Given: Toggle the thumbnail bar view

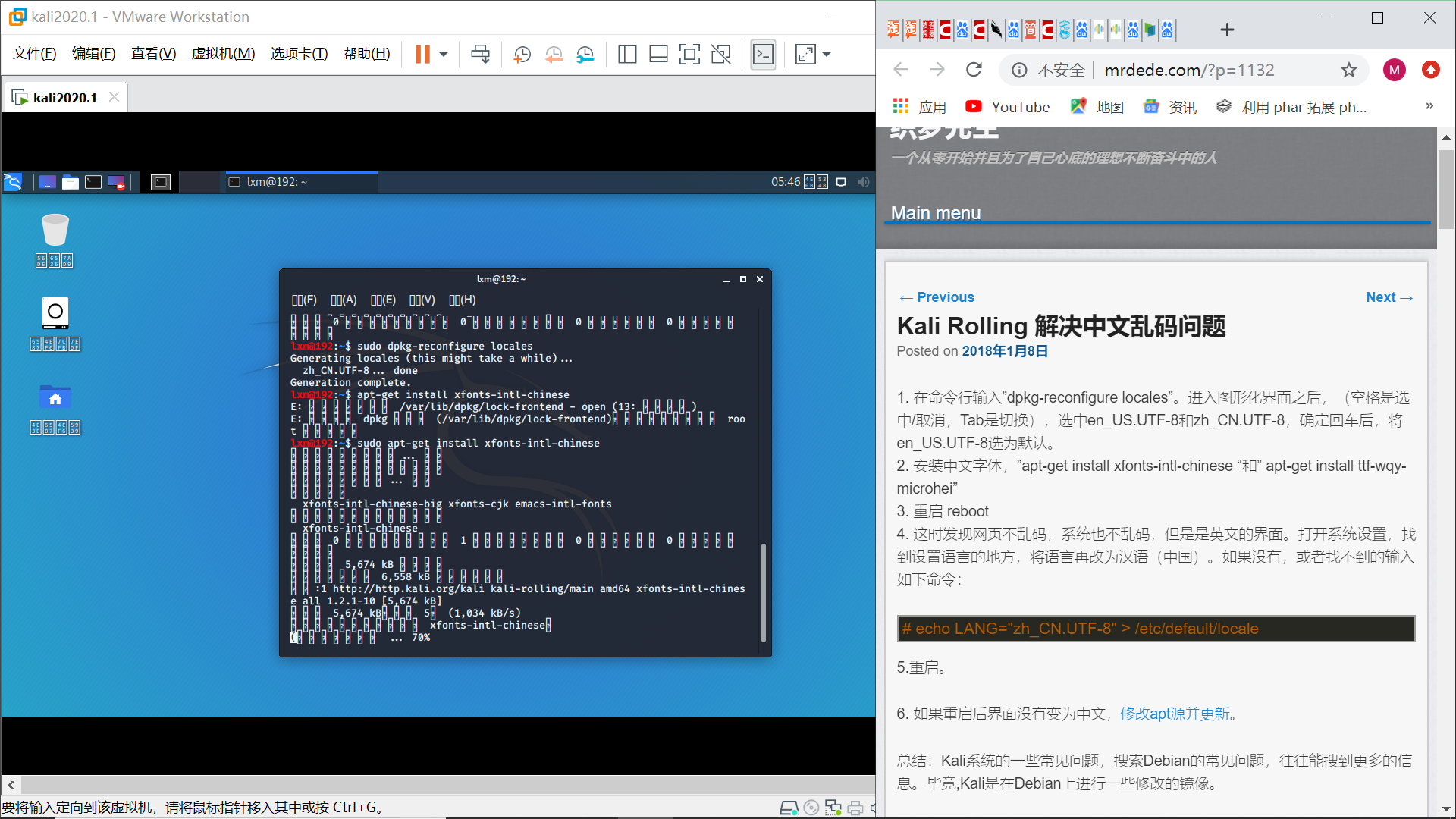Looking at the screenshot, I should click(658, 54).
